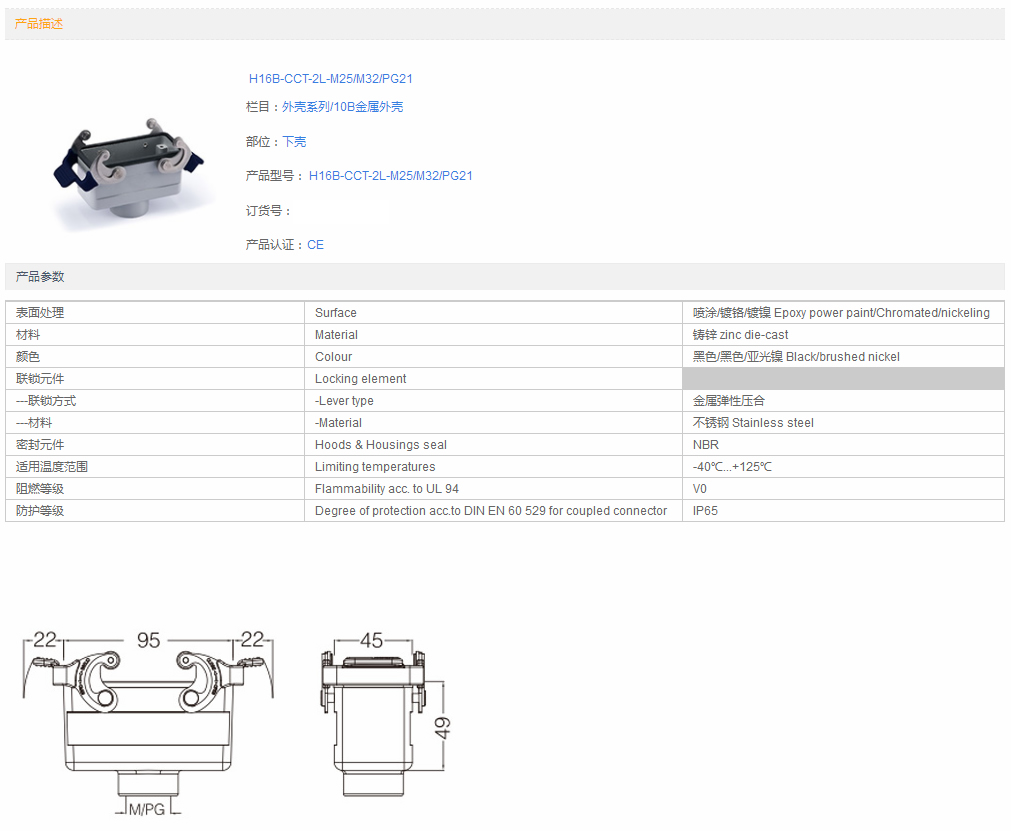
Task: Open the 外壳系列/10B金属外壳 category link
Action: [x=342, y=107]
